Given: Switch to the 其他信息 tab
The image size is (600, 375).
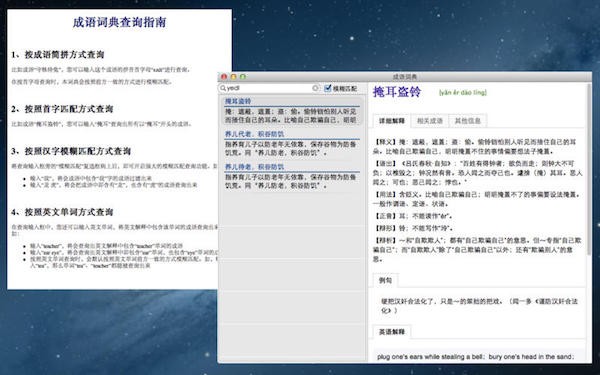Looking at the screenshot, I should tap(467, 121).
